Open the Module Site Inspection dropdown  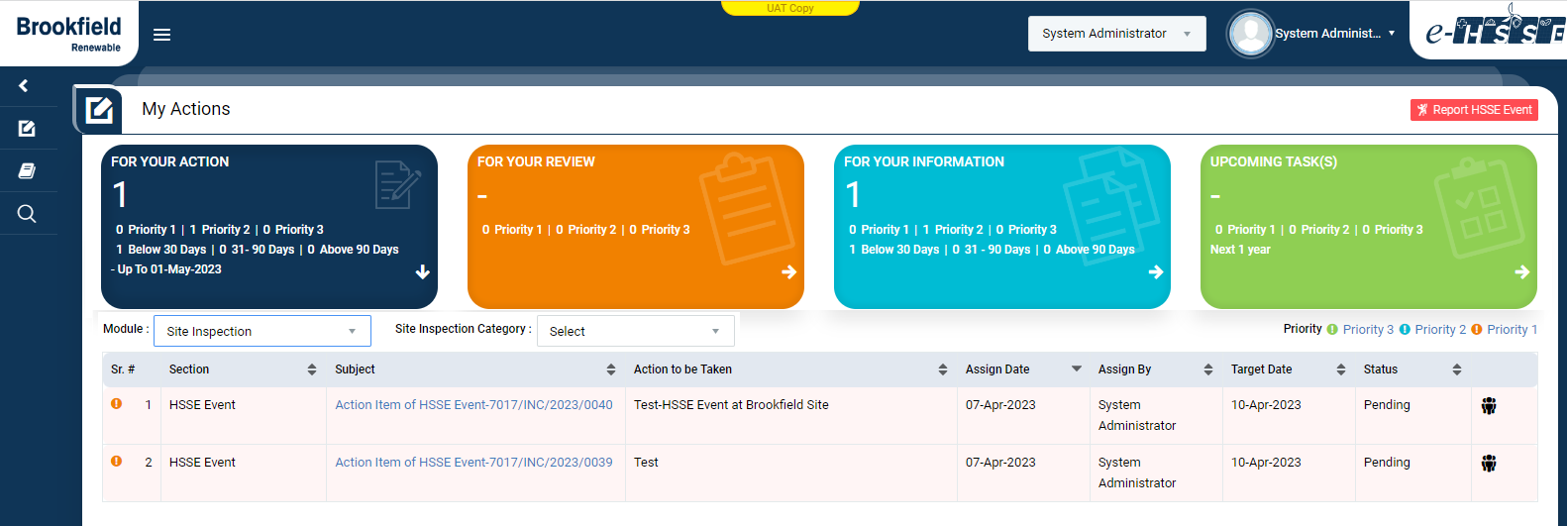click(262, 331)
